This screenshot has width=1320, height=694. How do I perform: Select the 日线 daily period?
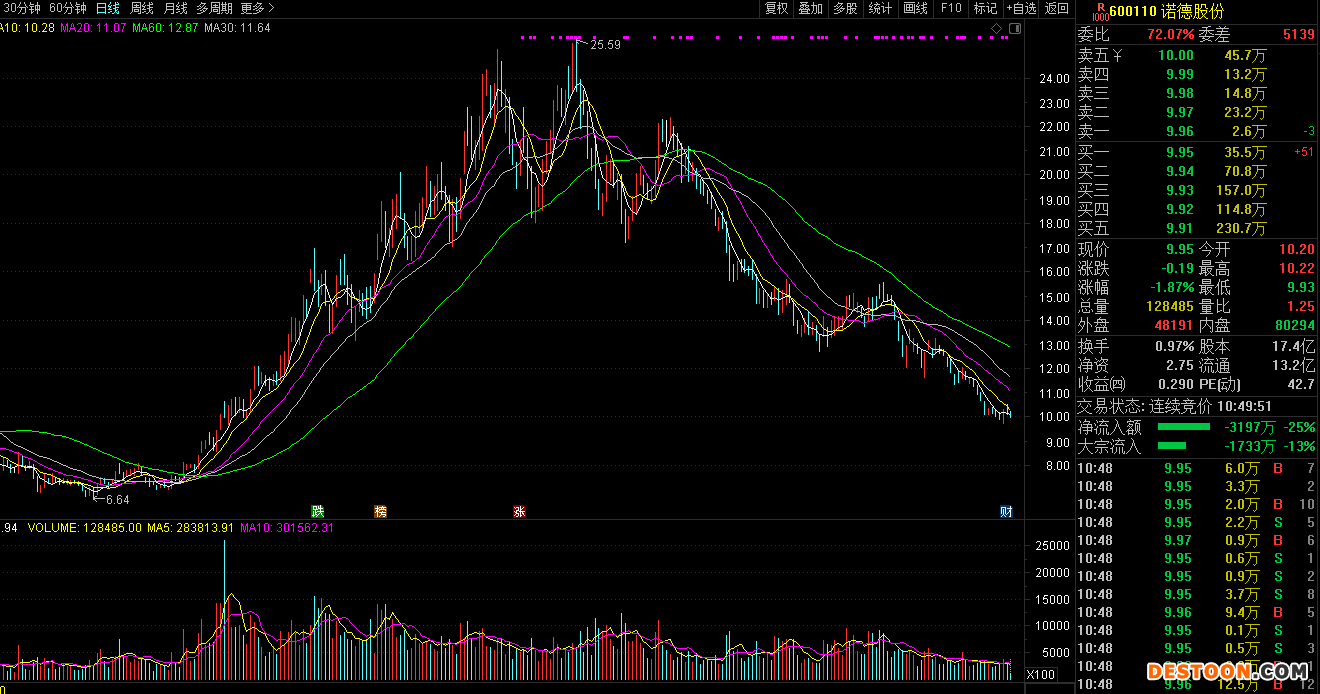107,8
